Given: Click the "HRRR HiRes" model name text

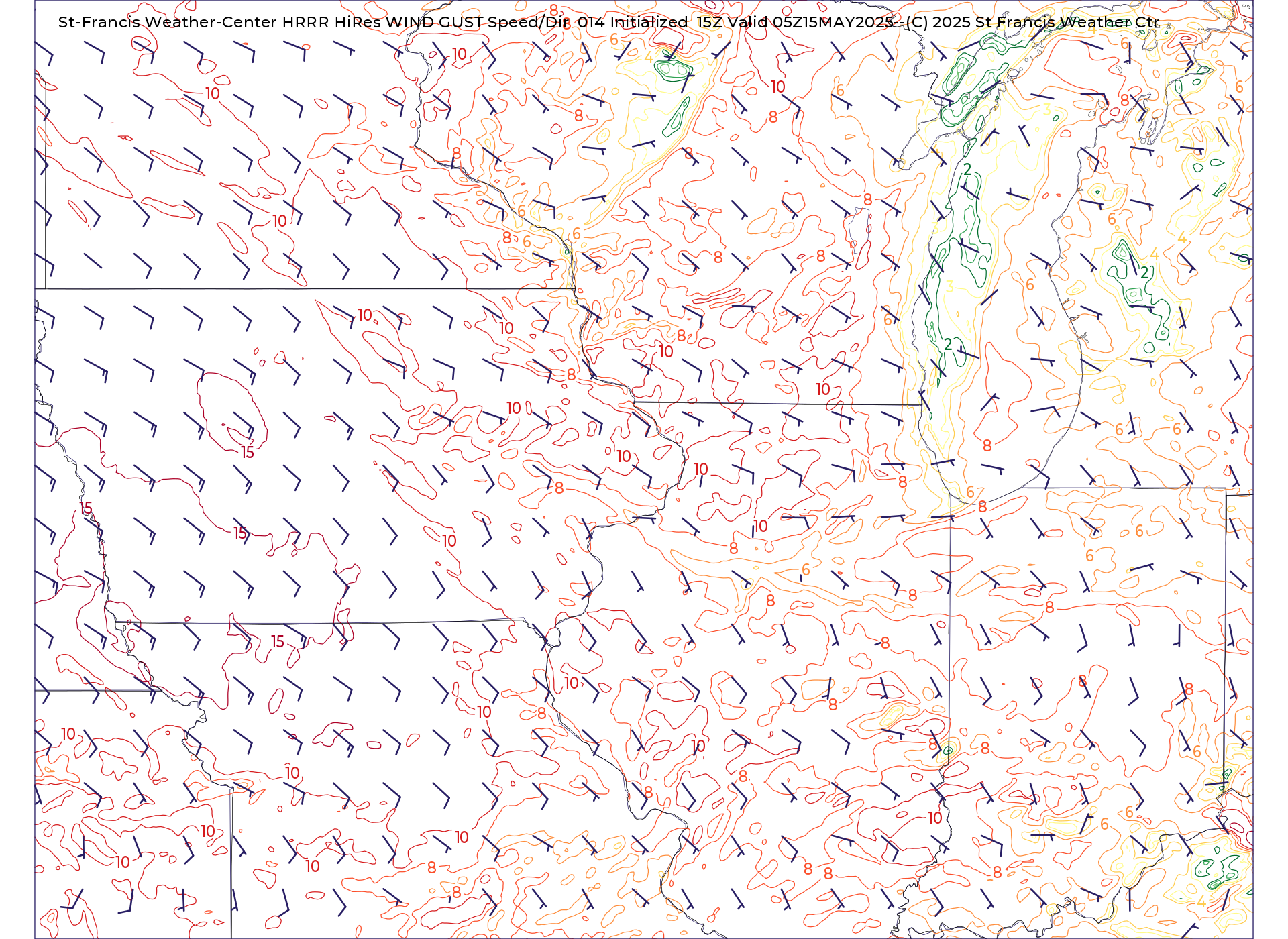Looking at the screenshot, I should pos(331,22).
